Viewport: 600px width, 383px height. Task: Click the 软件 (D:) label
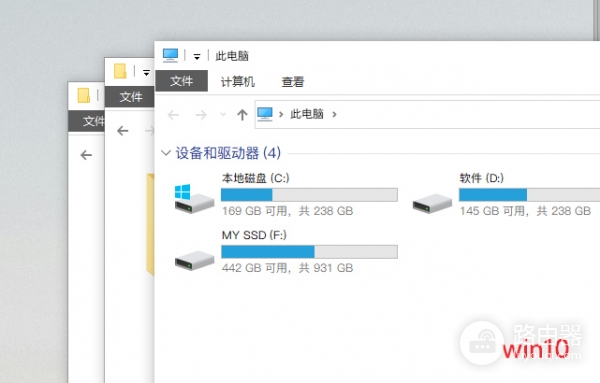[482, 178]
